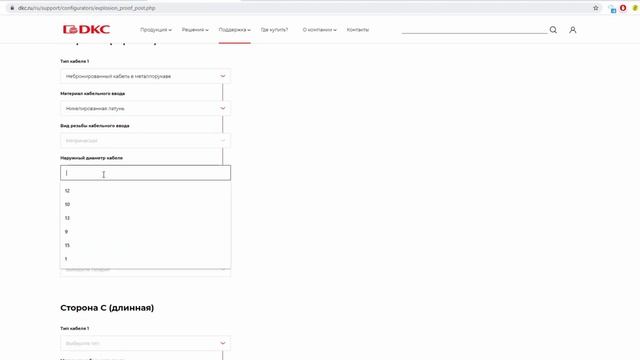Open the Поддержка menu
This screenshot has width=640, height=360.
point(234,30)
